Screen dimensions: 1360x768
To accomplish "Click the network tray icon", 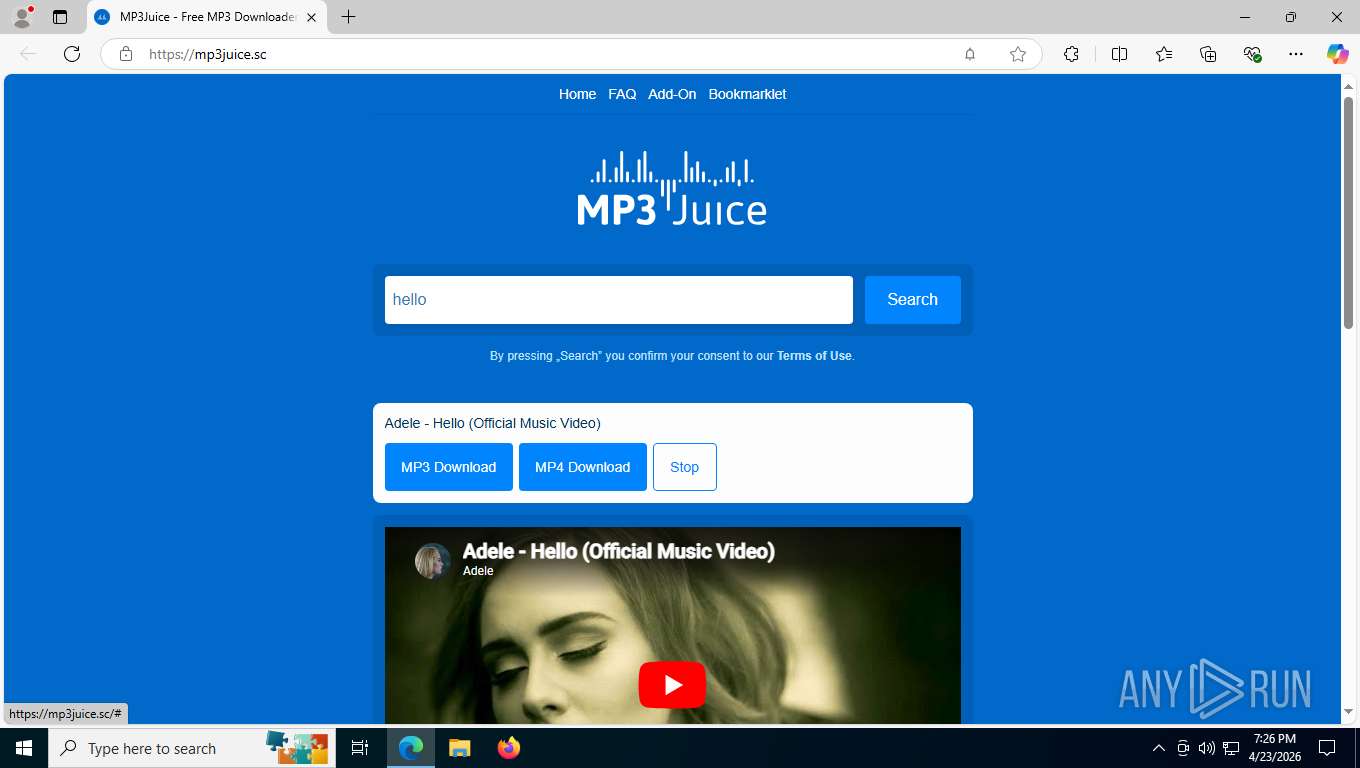I will coord(1231,748).
